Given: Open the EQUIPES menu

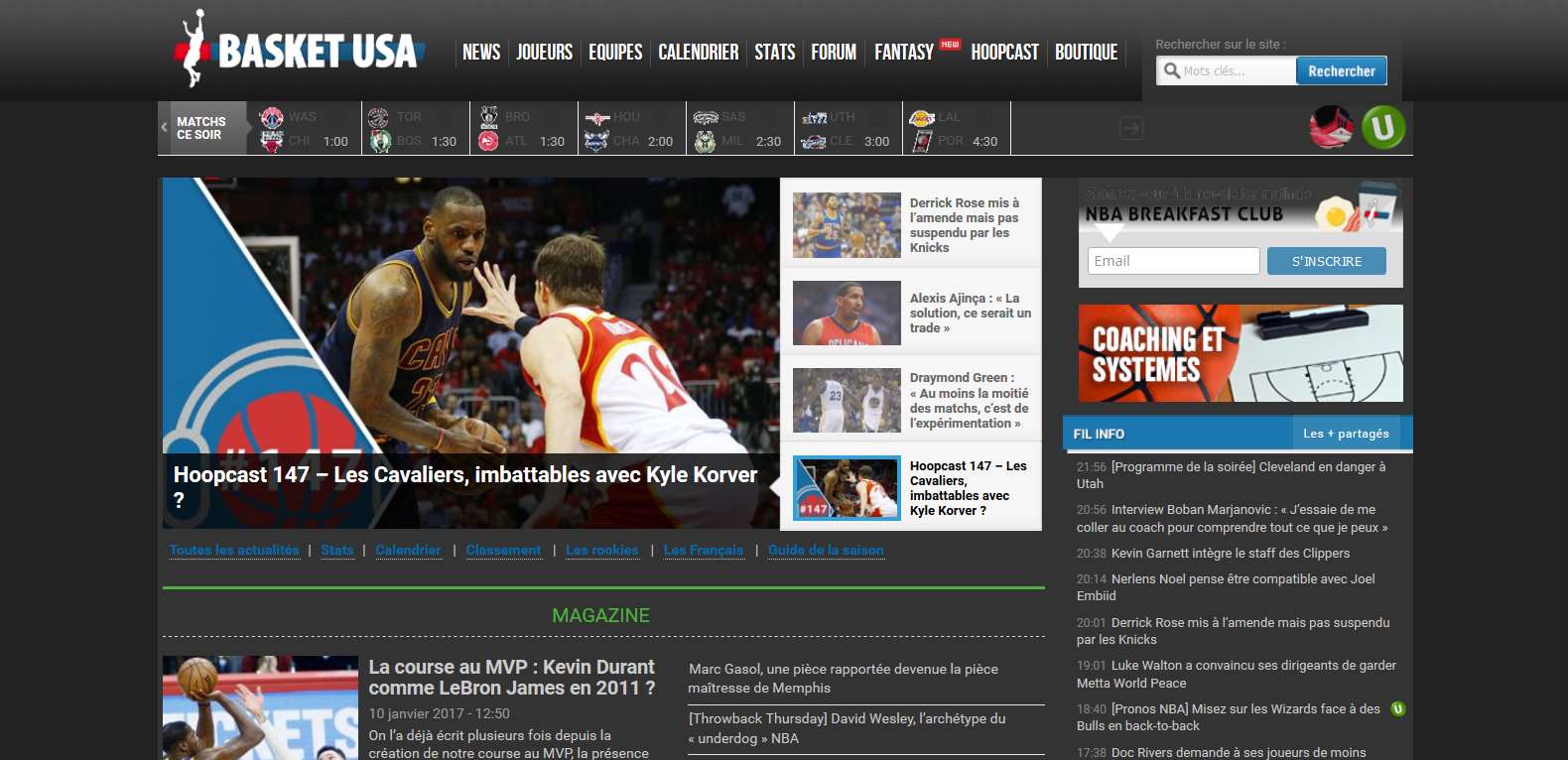Looking at the screenshot, I should [615, 52].
